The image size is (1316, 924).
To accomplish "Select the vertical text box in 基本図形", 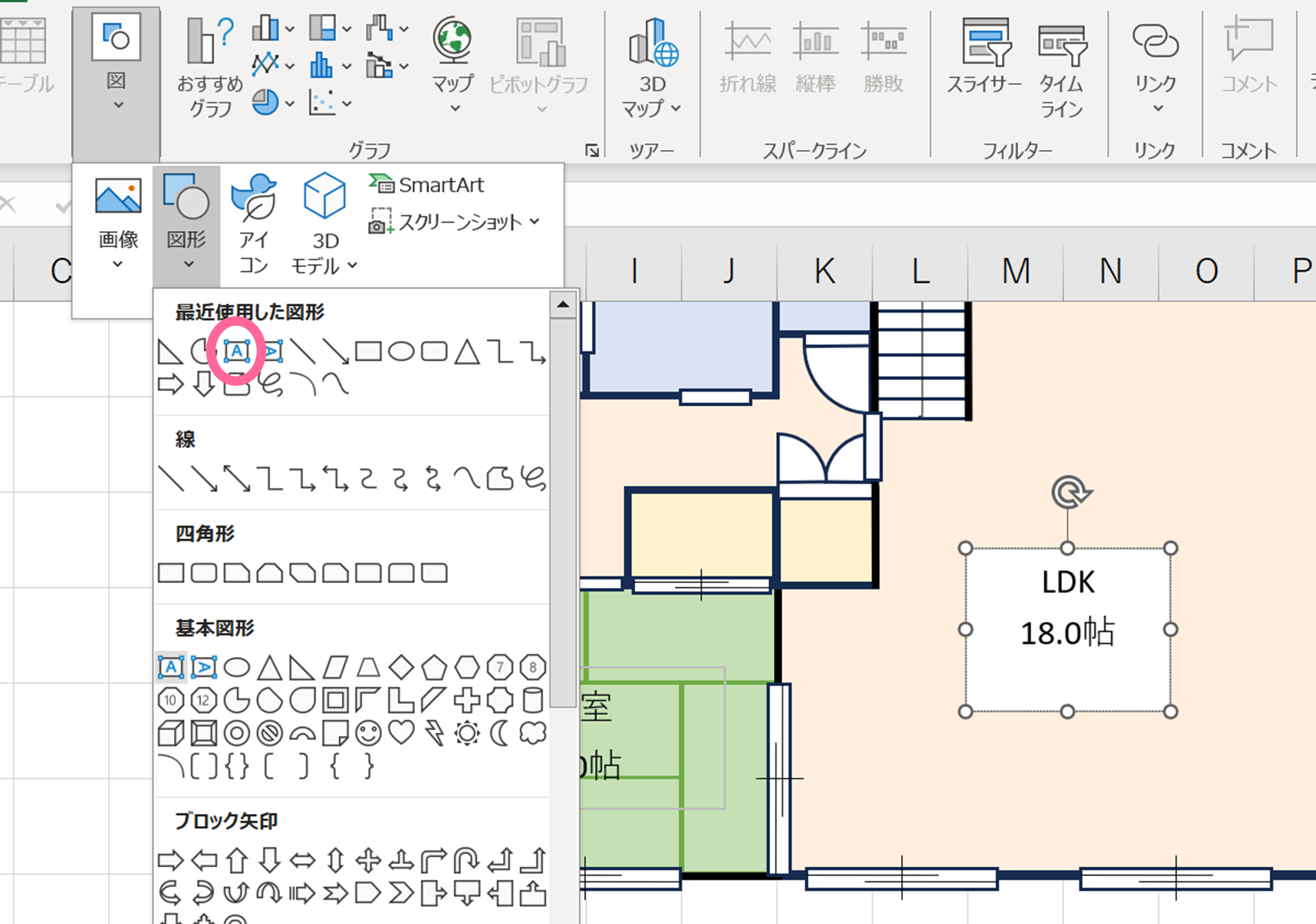I will pyautogui.click(x=203, y=667).
